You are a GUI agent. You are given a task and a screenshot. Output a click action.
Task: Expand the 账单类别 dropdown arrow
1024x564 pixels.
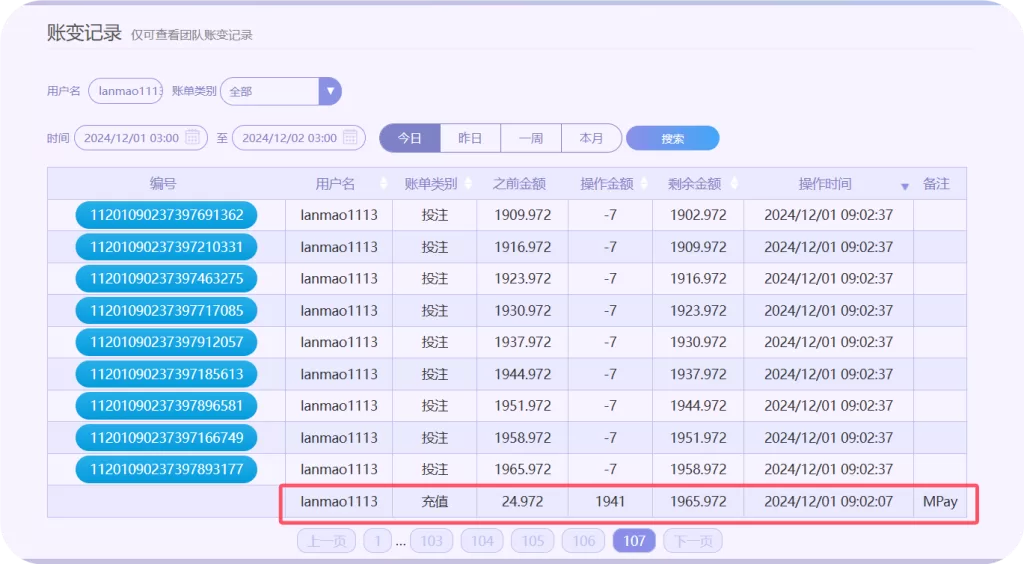(330, 91)
